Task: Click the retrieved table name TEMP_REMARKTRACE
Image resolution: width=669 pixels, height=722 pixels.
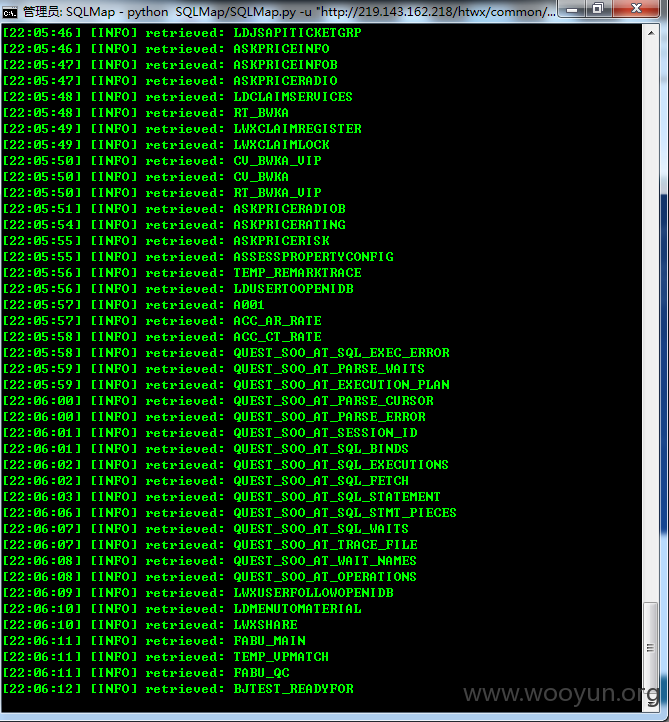Action: pyautogui.click(x=297, y=273)
